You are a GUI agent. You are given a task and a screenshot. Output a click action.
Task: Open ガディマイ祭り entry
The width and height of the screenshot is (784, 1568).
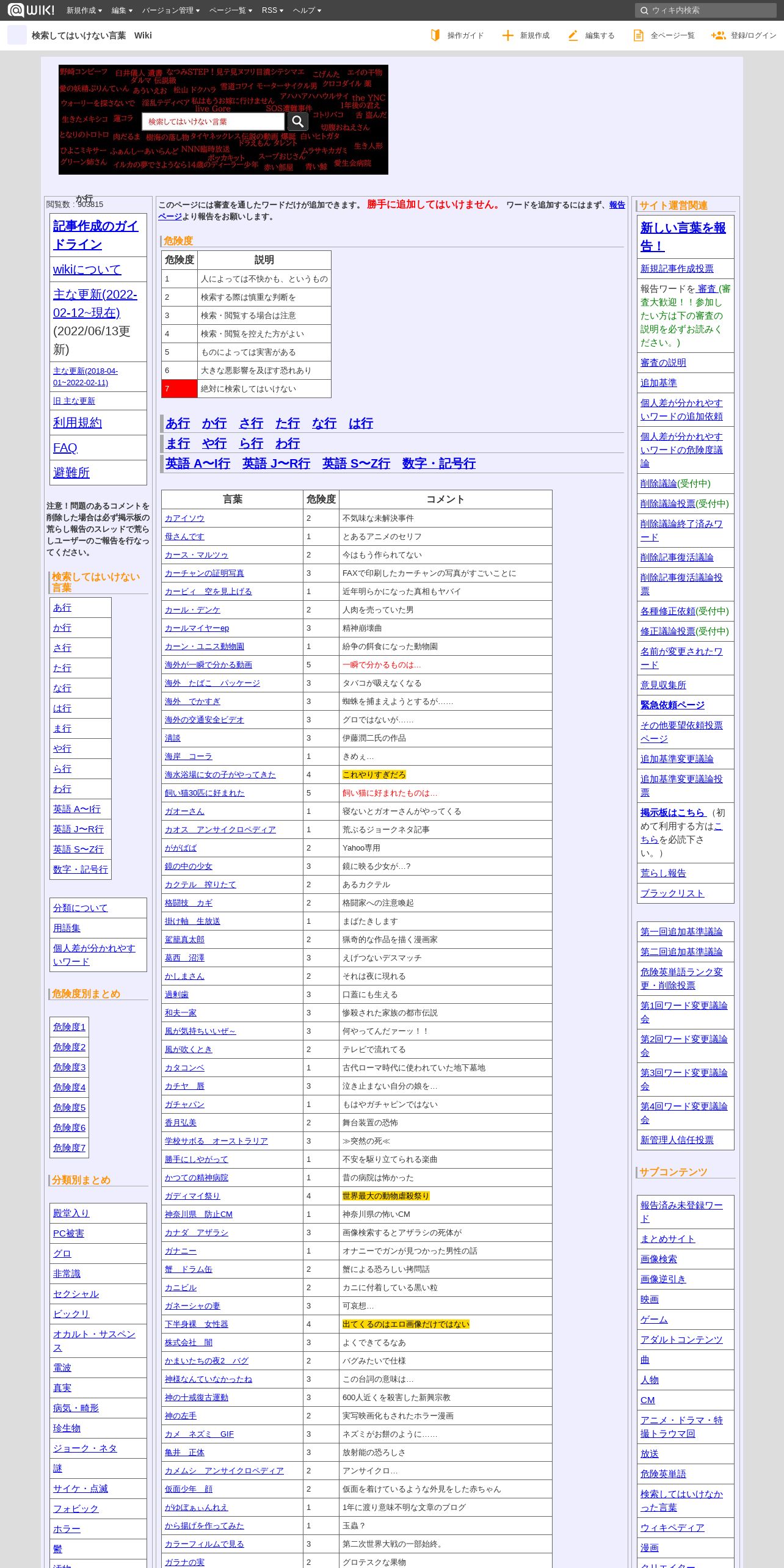tap(192, 1196)
